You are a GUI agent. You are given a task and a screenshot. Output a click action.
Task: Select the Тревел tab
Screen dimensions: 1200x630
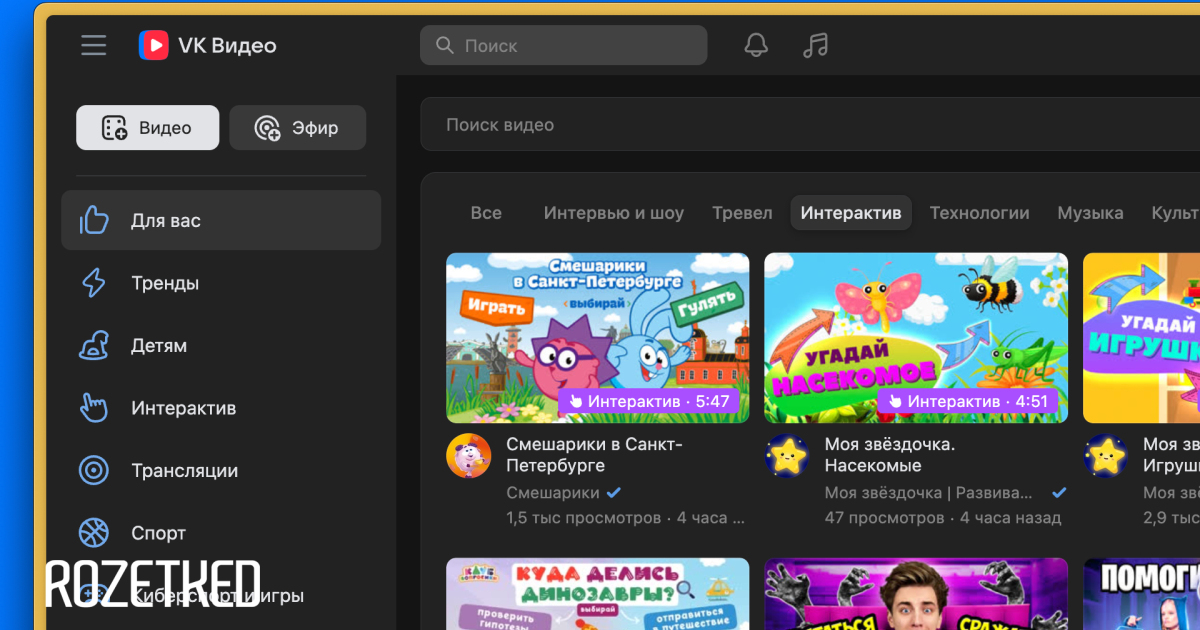742,213
